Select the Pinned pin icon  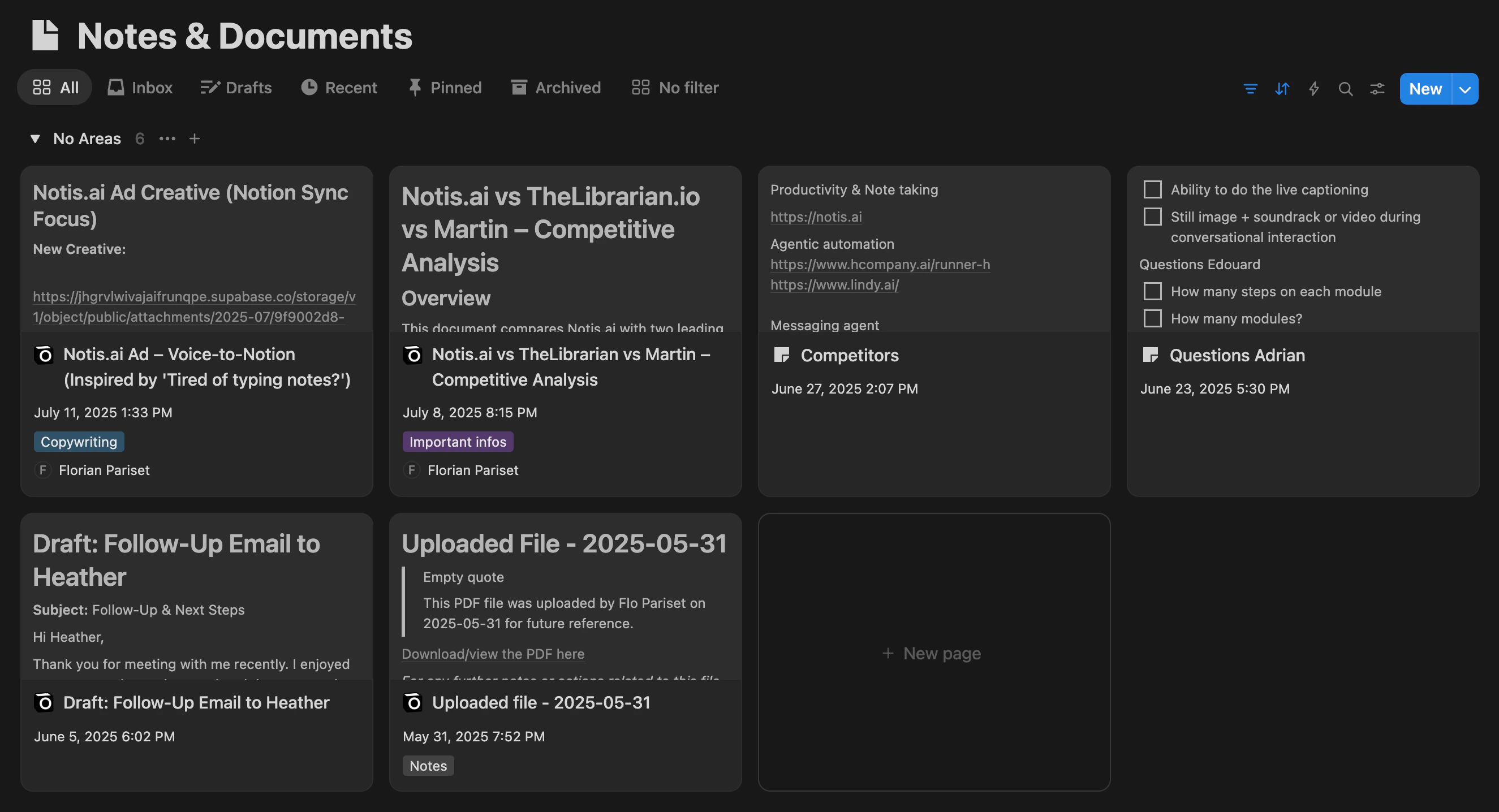coord(415,87)
